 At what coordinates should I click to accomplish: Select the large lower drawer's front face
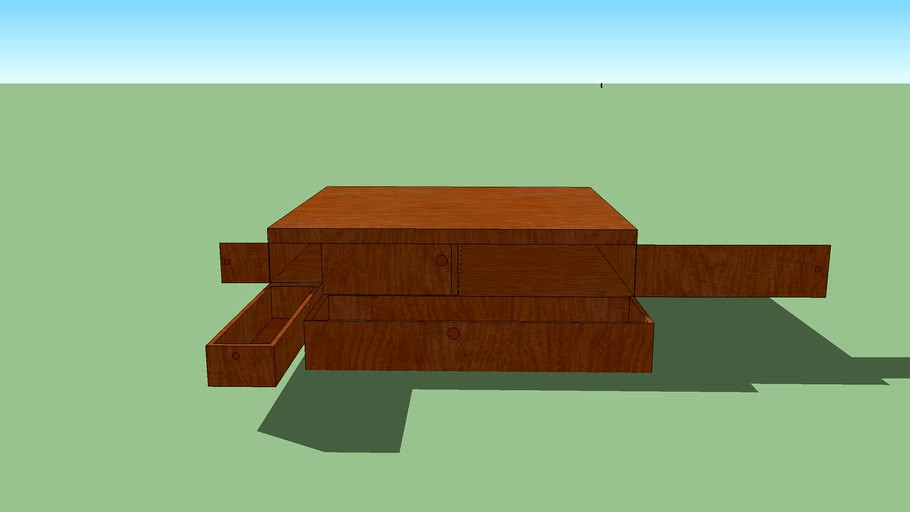(x=479, y=347)
